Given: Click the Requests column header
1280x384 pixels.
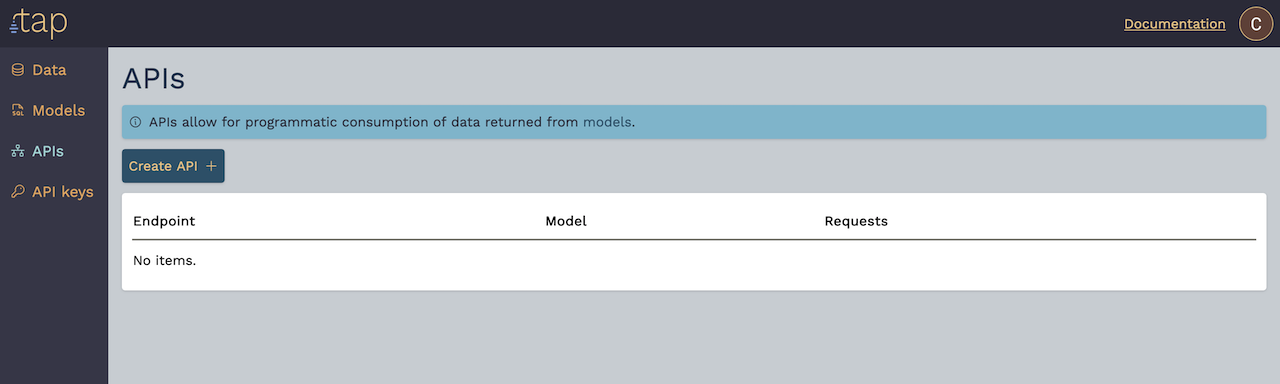Looking at the screenshot, I should (x=856, y=221).
